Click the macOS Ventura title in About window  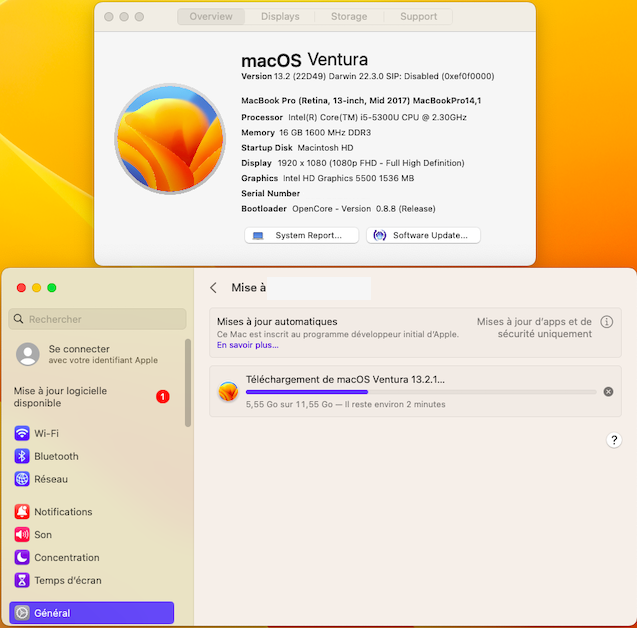(305, 60)
